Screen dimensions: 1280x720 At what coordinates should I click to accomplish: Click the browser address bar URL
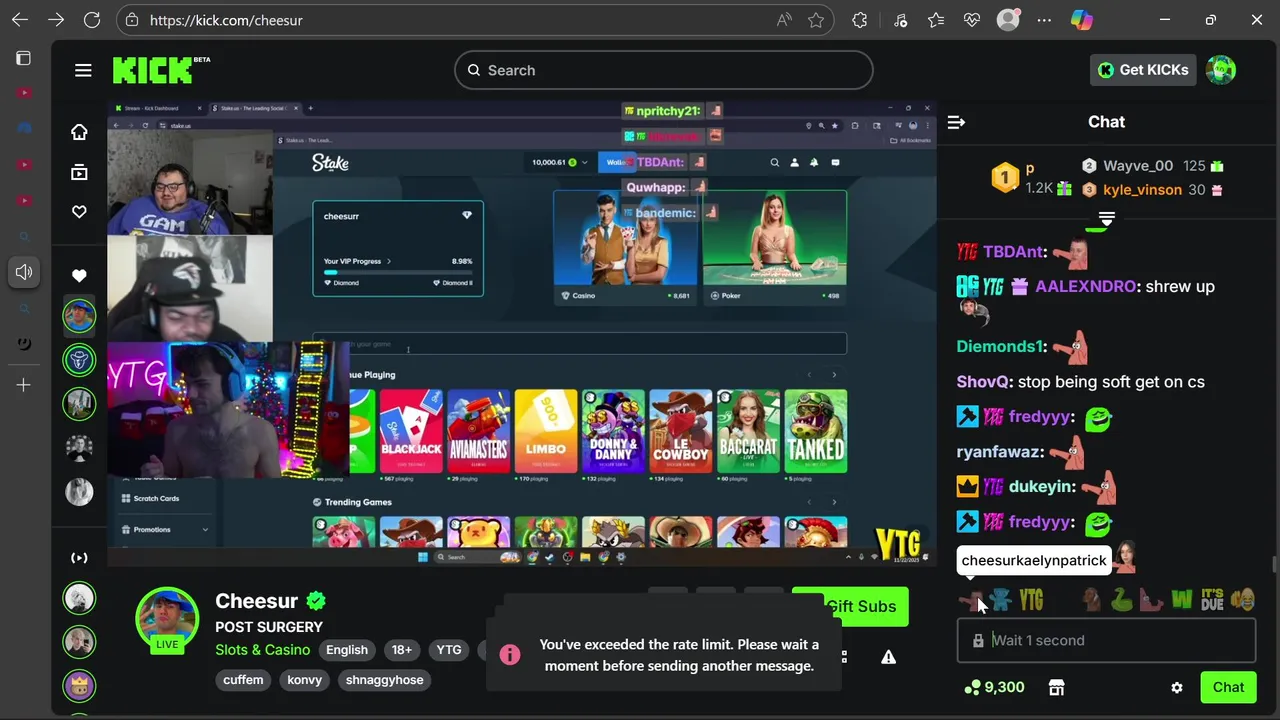(x=226, y=20)
